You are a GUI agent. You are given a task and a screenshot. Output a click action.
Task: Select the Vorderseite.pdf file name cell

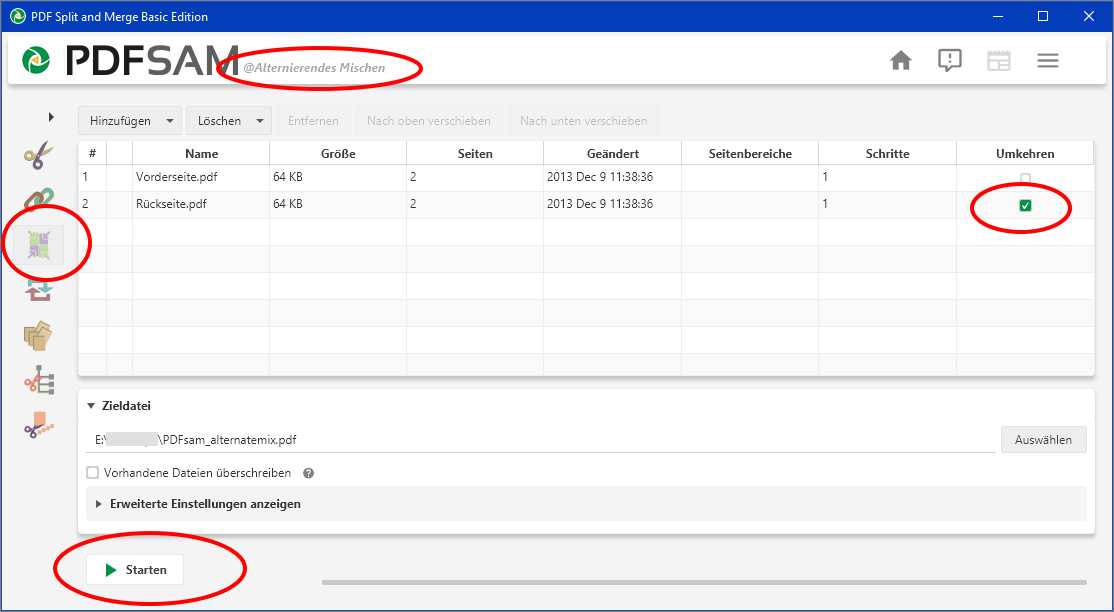201,178
